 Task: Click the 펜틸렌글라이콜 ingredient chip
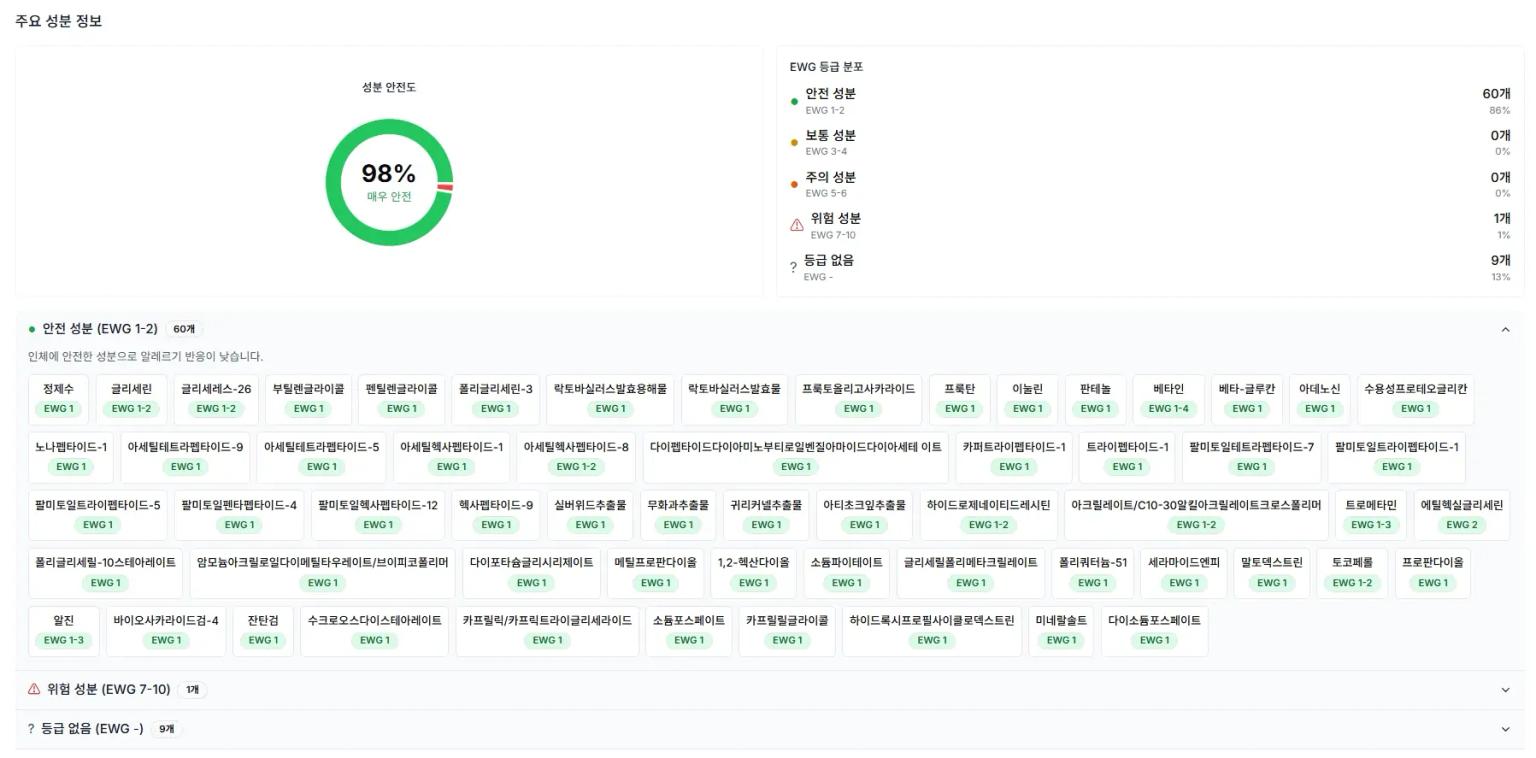pos(401,399)
